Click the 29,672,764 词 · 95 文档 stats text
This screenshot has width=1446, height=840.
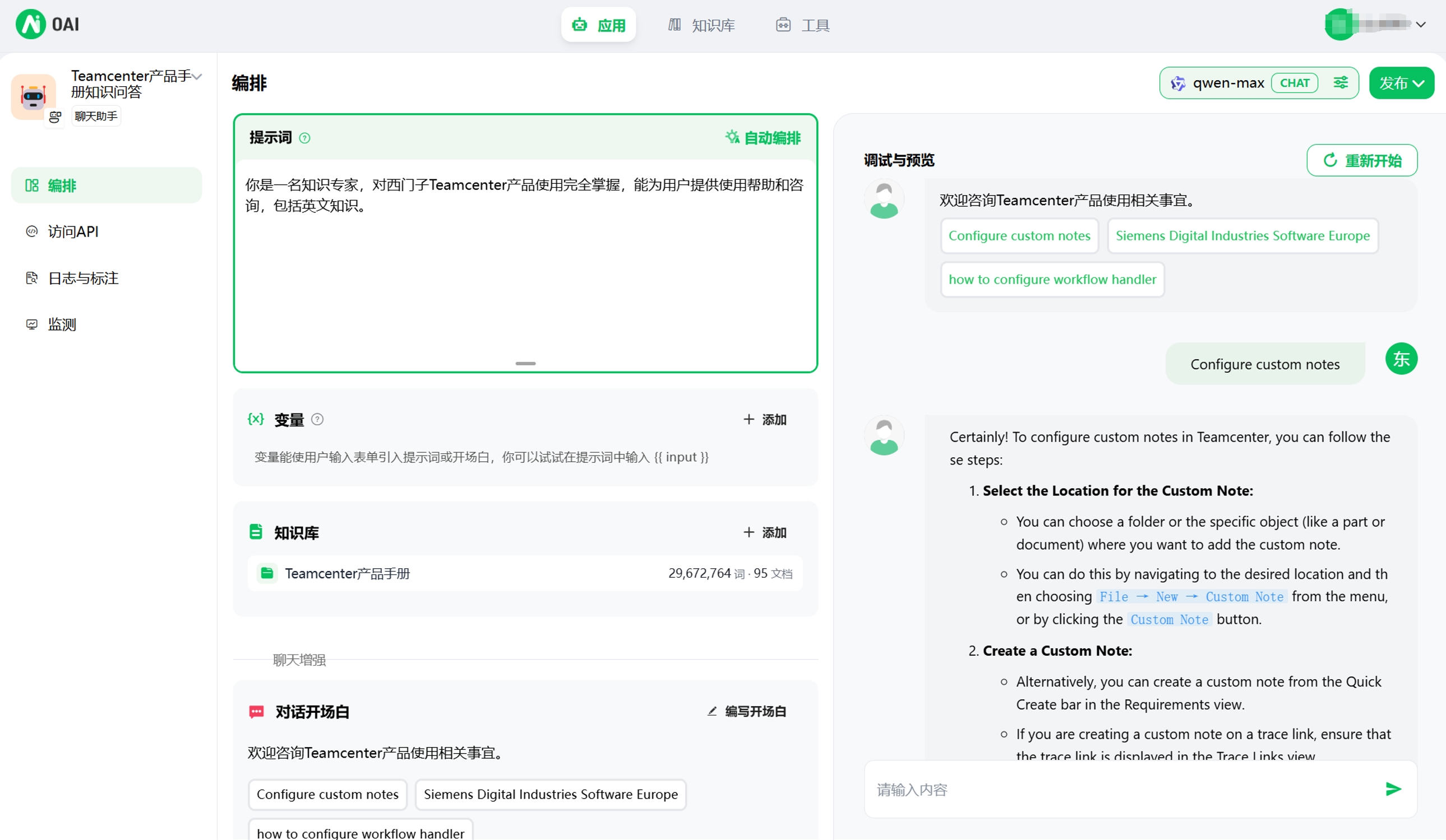(730, 573)
